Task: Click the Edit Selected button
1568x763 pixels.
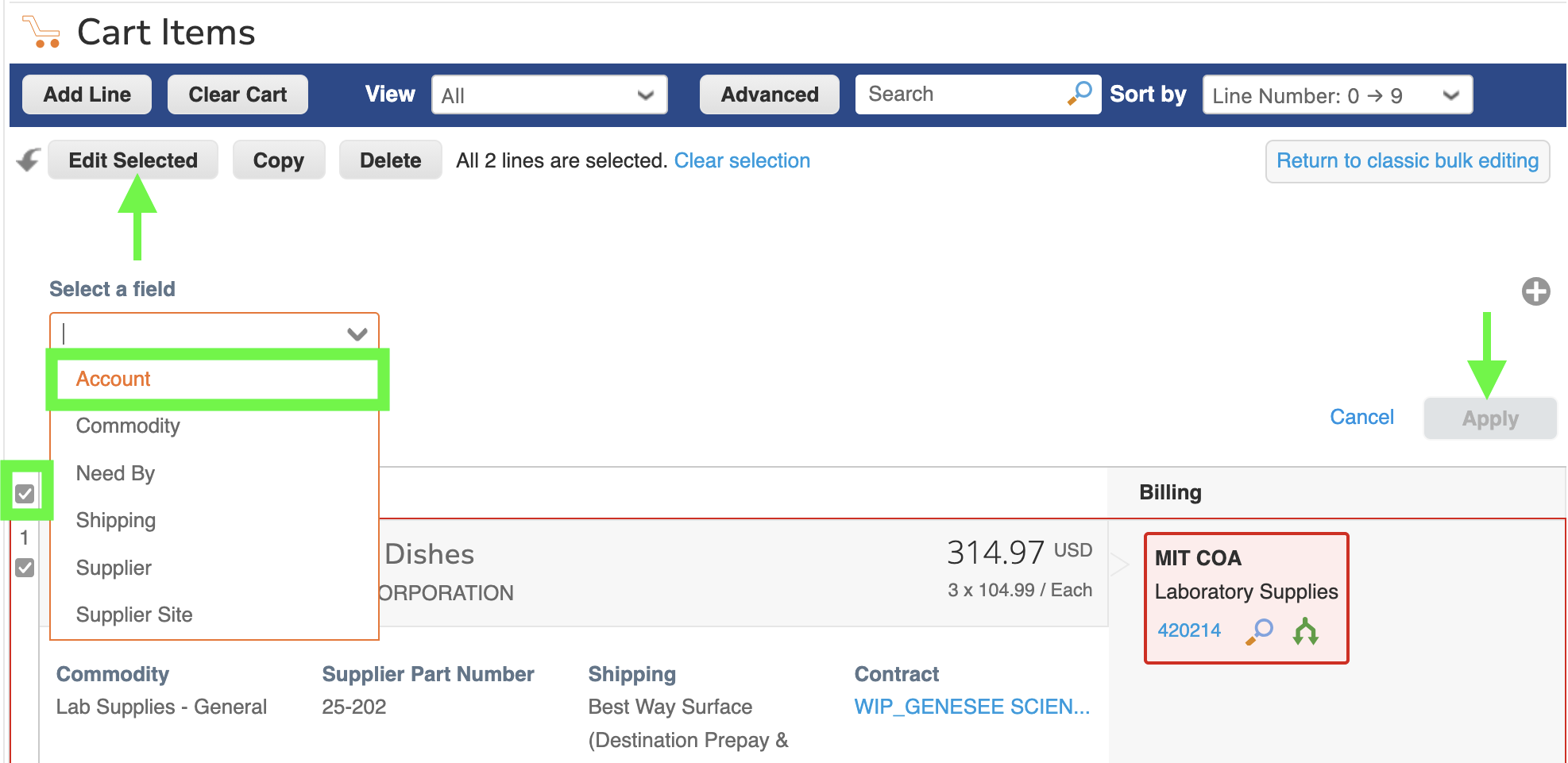Action: pos(133,160)
